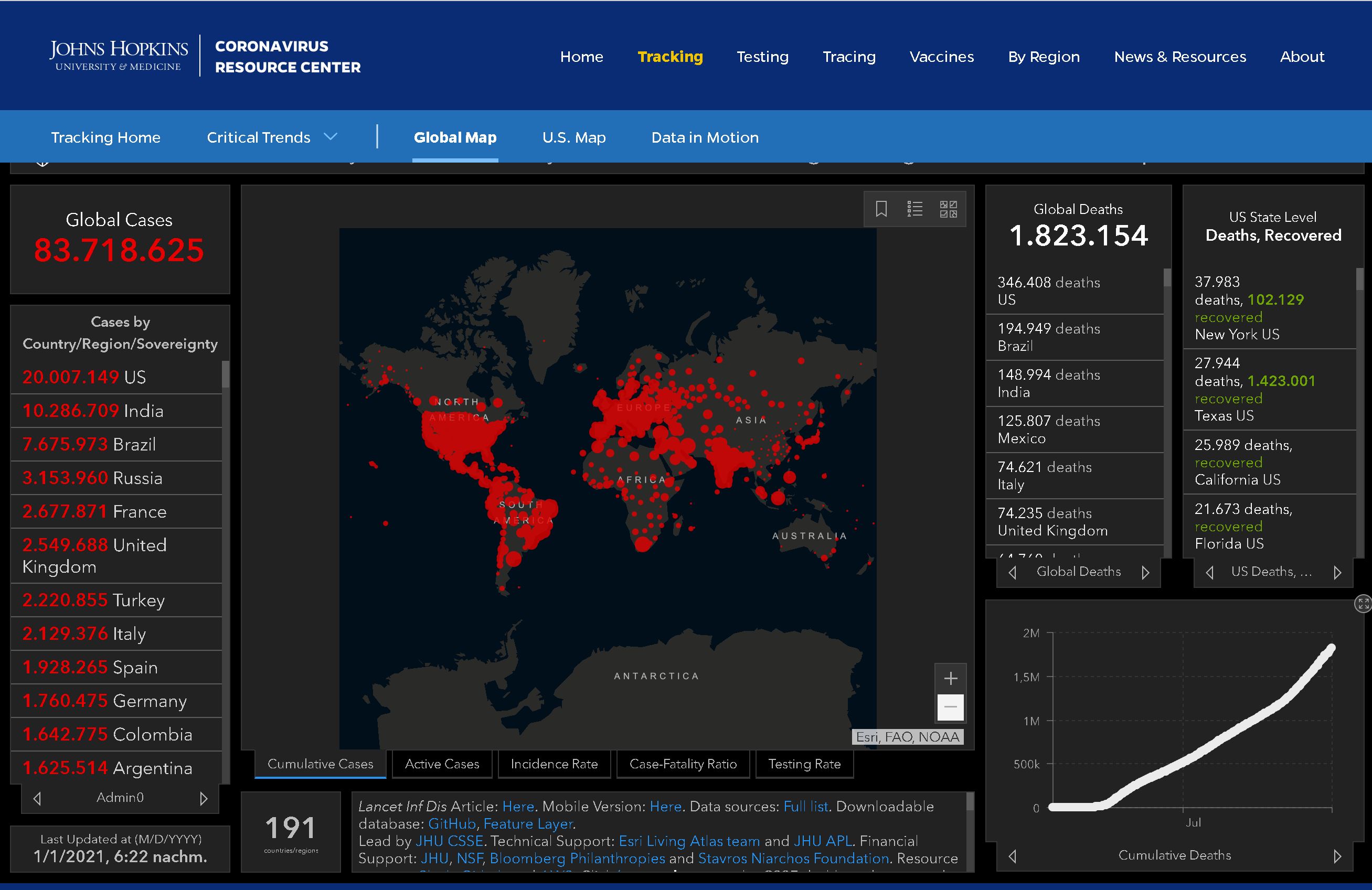Screen dimensions: 1372x890
Task: Switch to the U.S. Map tab
Action: 574,137
